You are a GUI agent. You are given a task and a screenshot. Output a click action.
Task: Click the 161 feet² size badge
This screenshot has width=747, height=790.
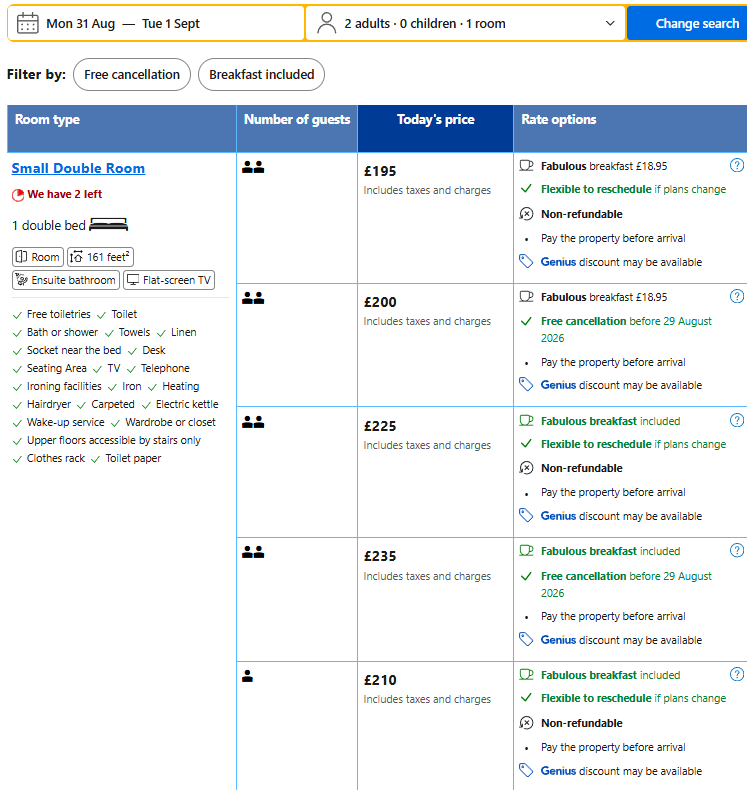[x=100, y=257]
